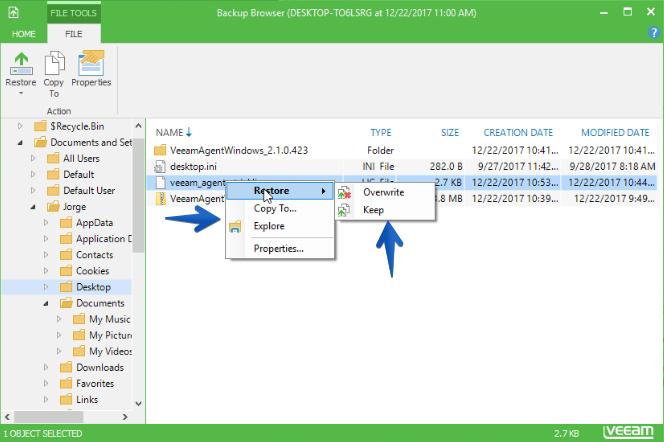Expand the Downloads tree node
Screen dimensions: 664x442
click(46, 367)
